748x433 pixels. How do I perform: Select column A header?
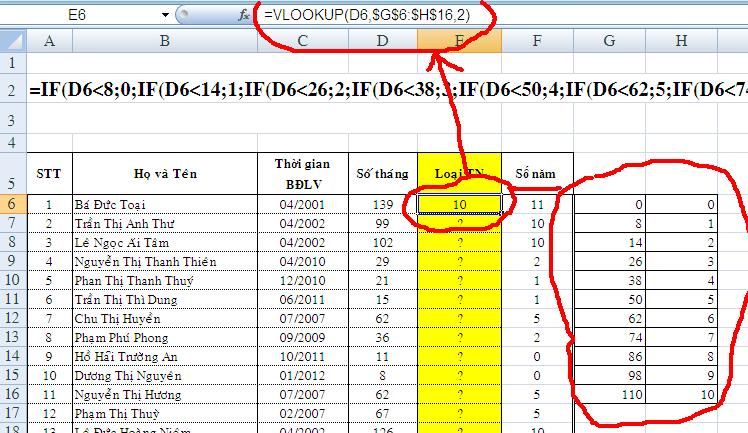click(49, 41)
